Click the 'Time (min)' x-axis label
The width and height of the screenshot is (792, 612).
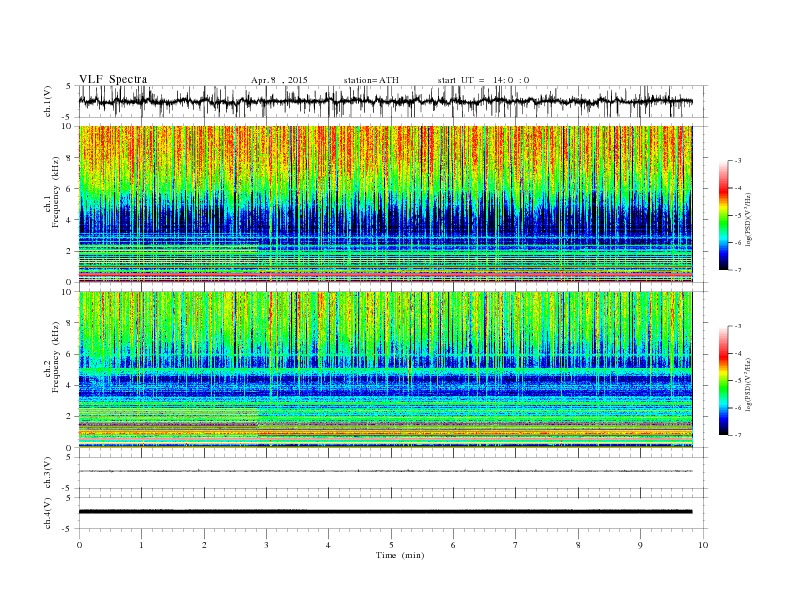[x=400, y=555]
